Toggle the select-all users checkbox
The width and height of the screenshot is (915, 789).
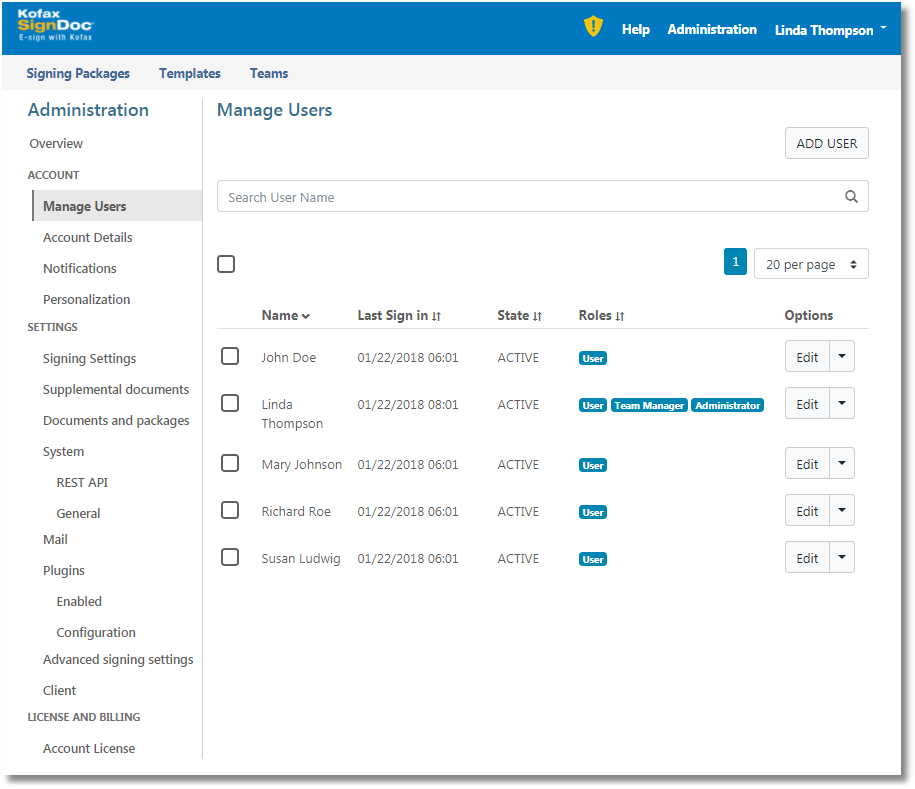[x=226, y=264]
